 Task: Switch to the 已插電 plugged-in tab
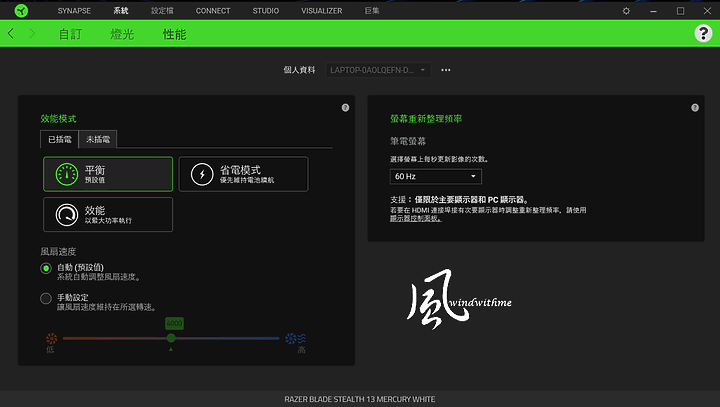(60, 139)
